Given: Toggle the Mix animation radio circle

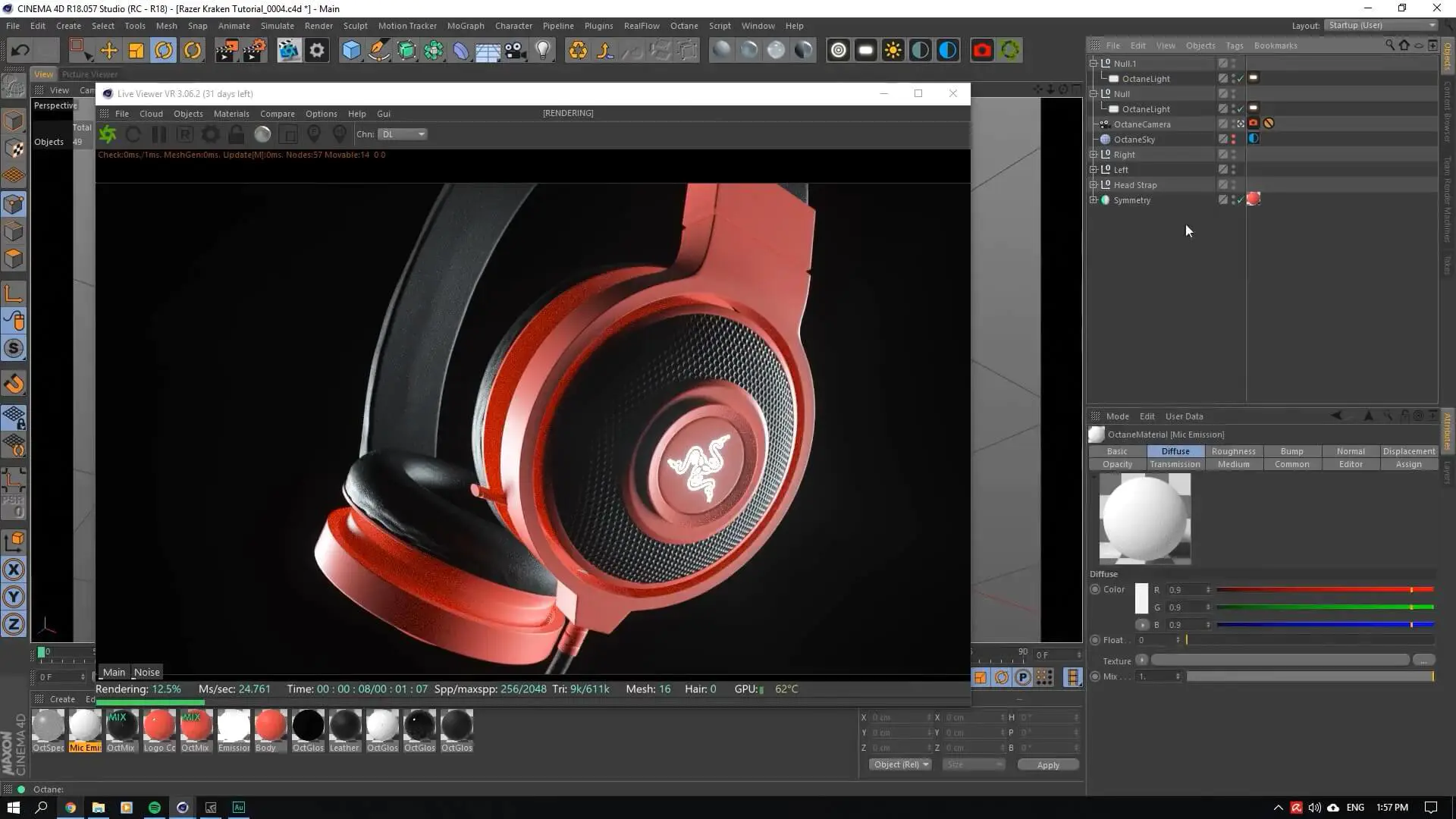Looking at the screenshot, I should pos(1095,676).
